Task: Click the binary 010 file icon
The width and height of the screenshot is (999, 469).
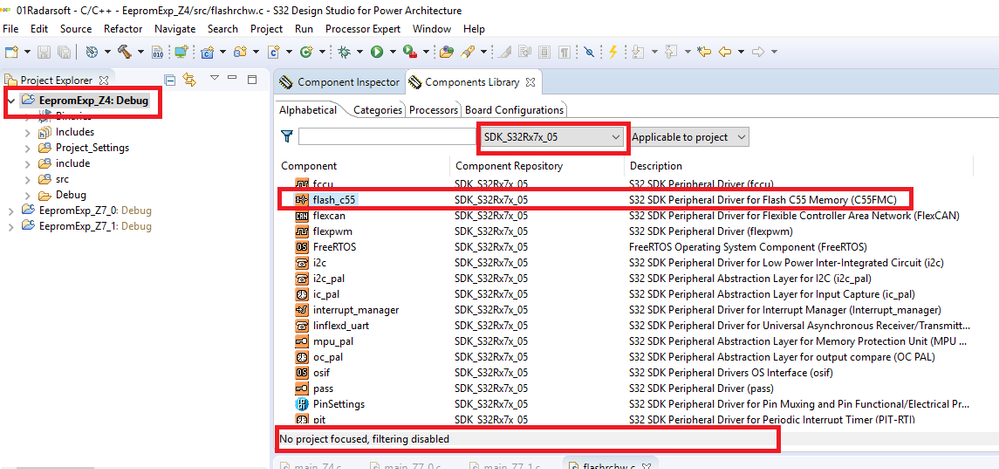Action: click(158, 52)
